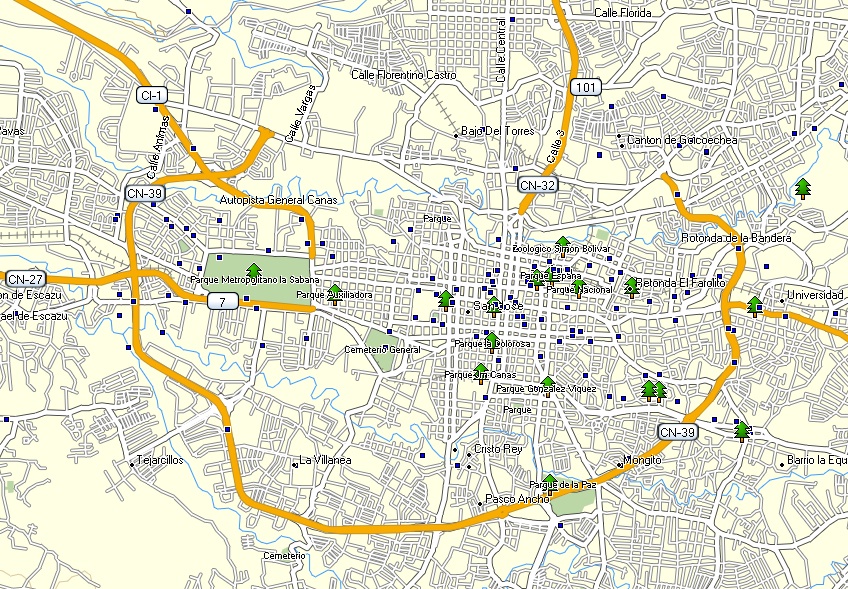Click the CN-27 highway shield

click(24, 277)
